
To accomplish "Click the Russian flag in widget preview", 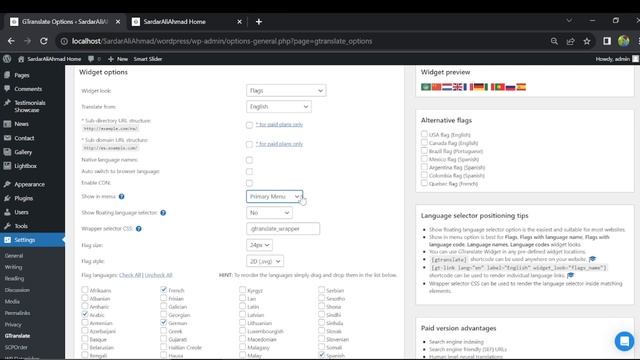I will tap(511, 87).
